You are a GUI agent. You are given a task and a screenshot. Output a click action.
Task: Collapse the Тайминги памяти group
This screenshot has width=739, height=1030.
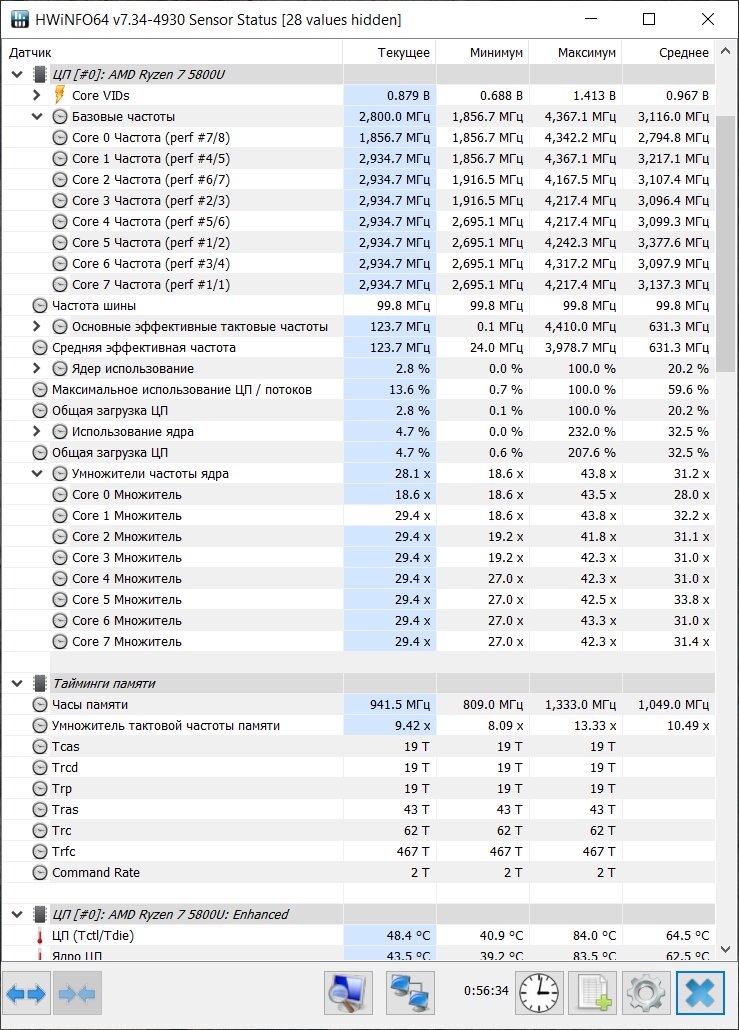(x=17, y=683)
